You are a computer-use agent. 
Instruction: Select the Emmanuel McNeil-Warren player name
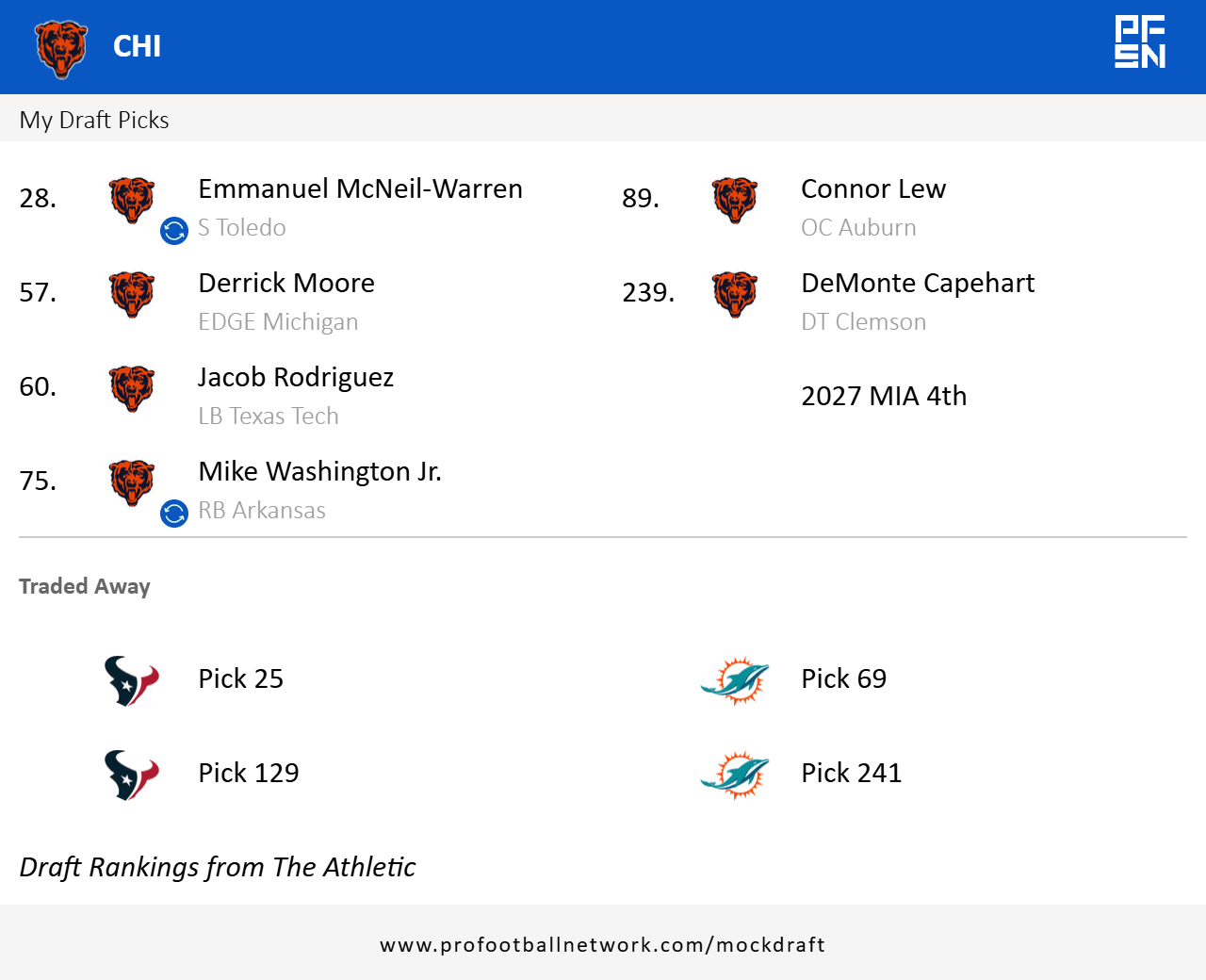[x=360, y=189]
